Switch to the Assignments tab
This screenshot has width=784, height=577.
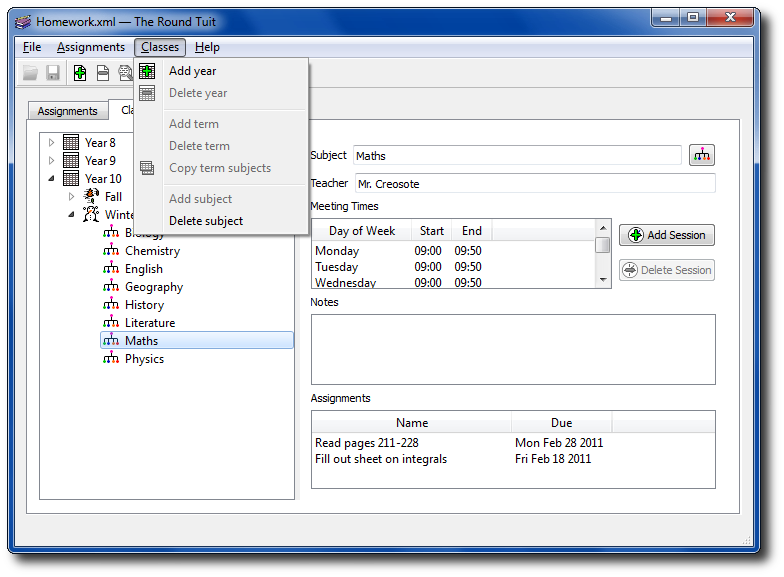point(68,111)
